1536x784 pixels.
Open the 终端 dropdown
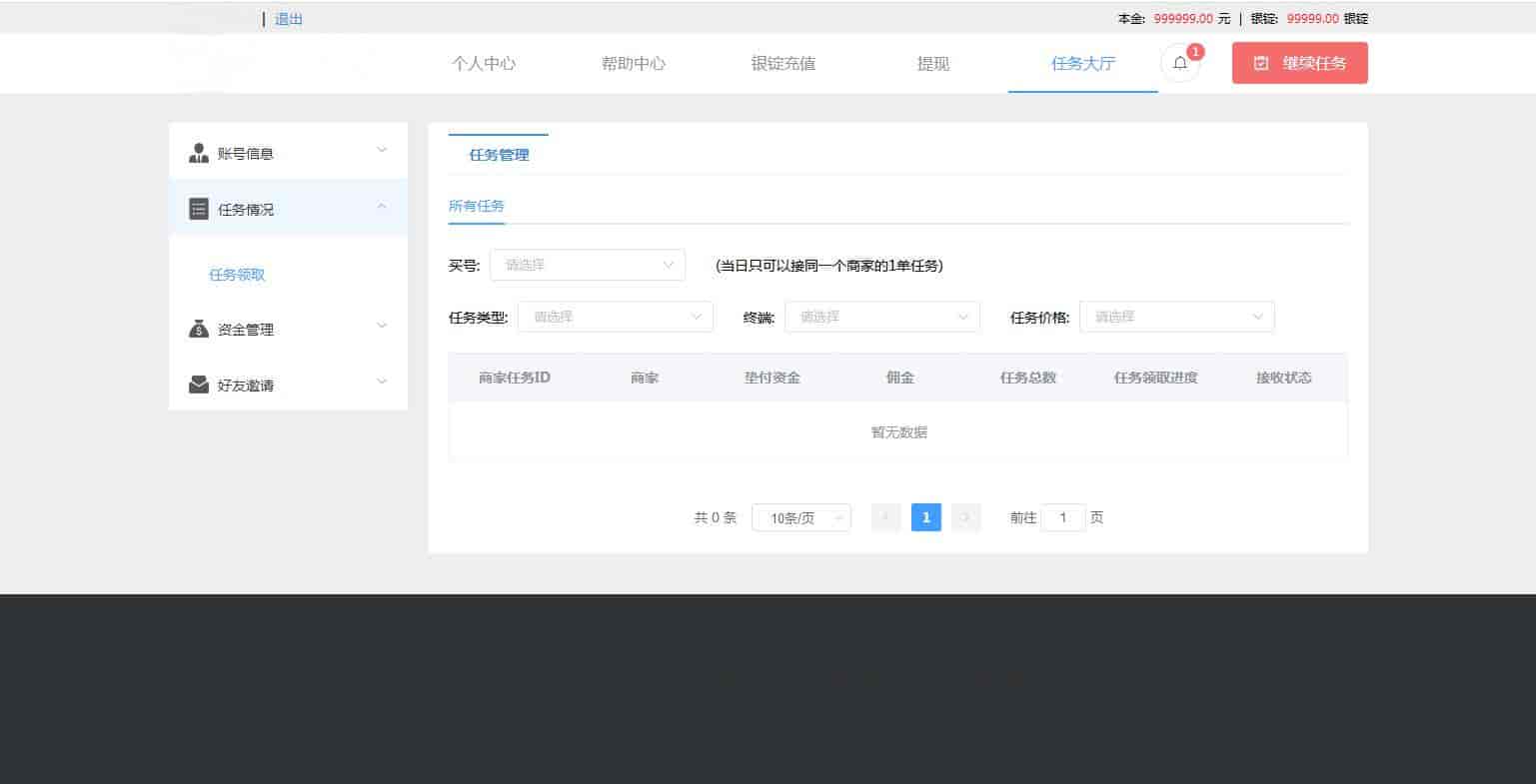coord(881,317)
